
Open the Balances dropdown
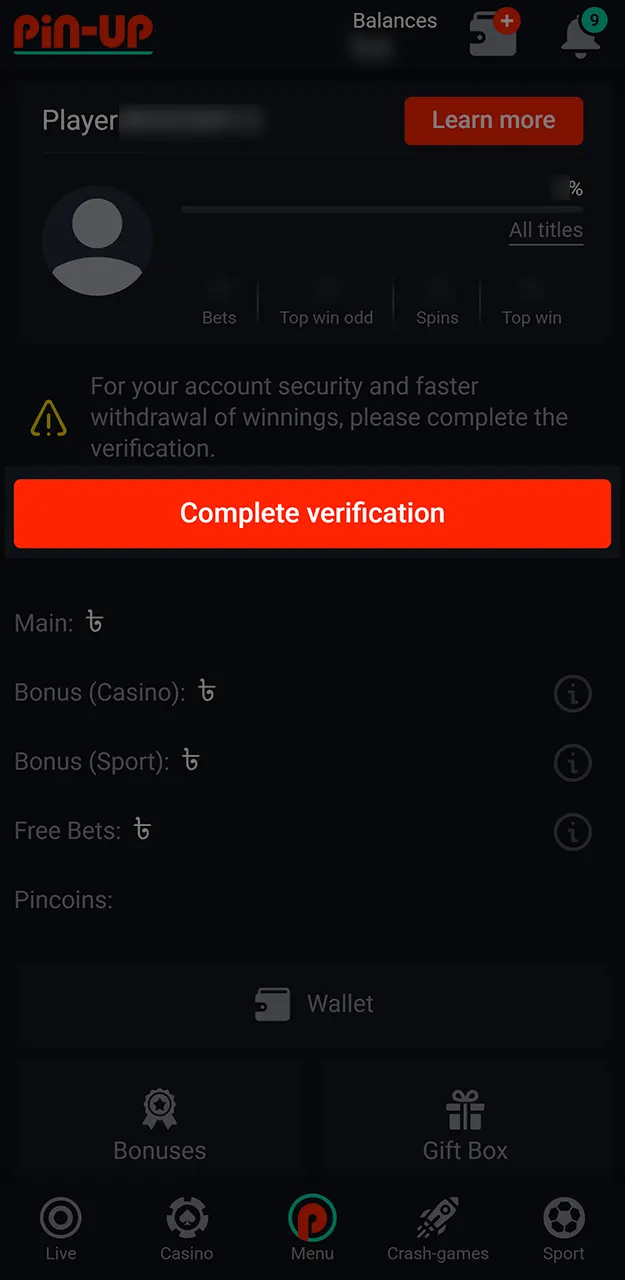point(394,20)
